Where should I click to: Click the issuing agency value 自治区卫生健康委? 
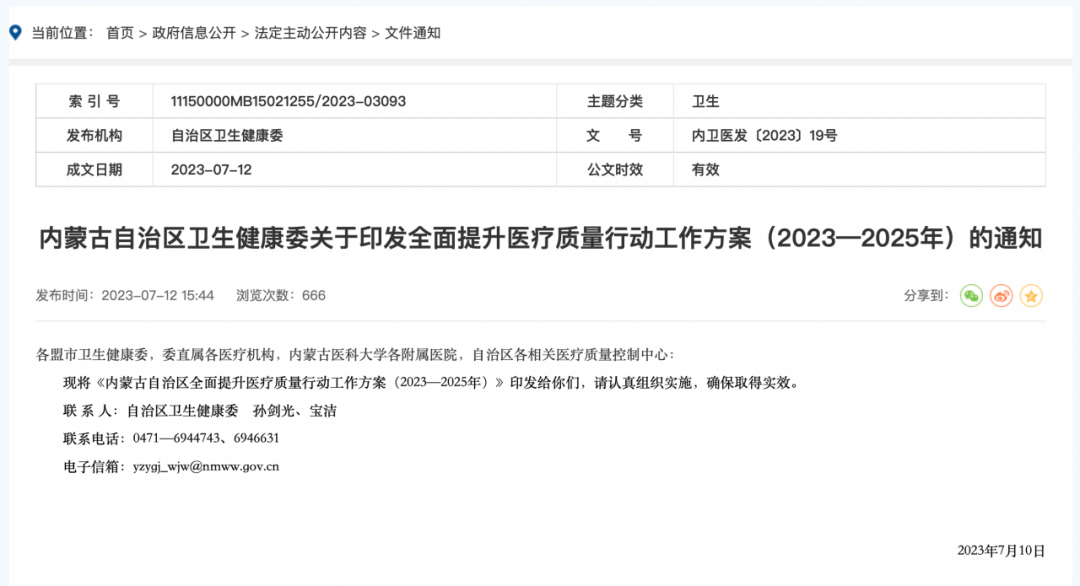pos(227,135)
